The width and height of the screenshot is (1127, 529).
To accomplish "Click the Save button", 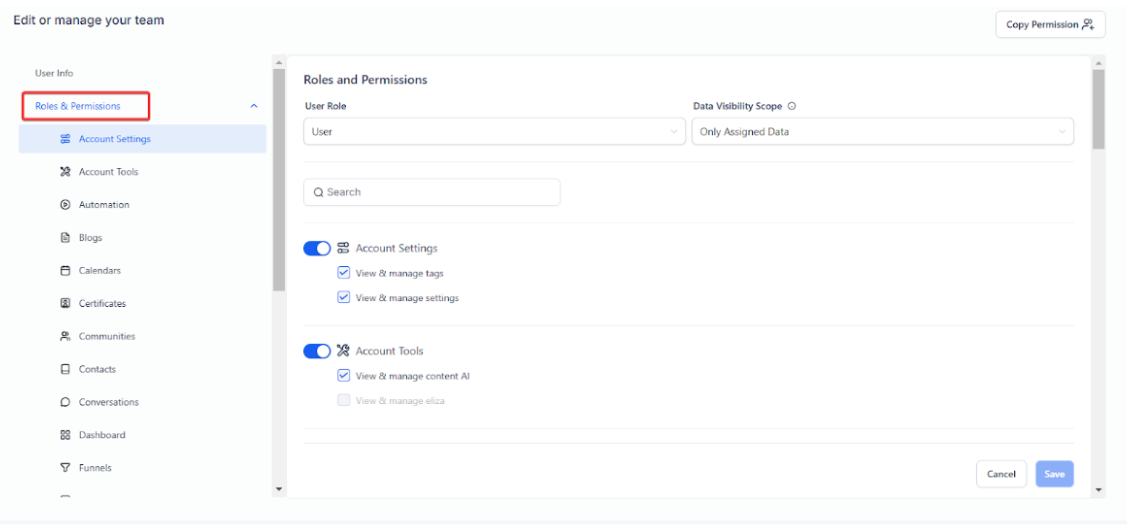I will click(x=1054, y=474).
